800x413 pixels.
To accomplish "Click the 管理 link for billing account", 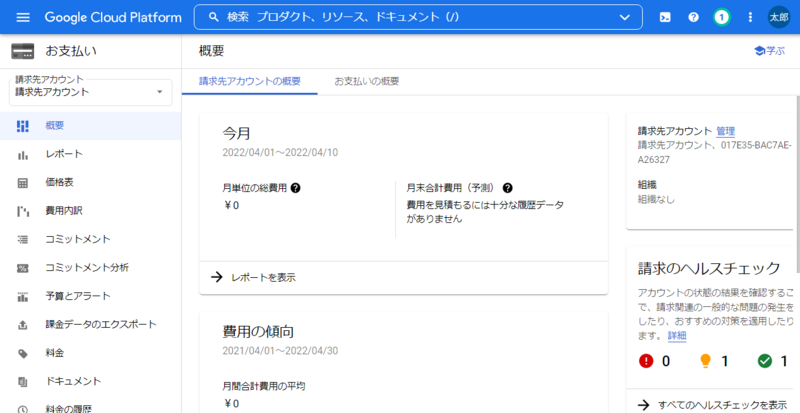I will pyautogui.click(x=725, y=131).
